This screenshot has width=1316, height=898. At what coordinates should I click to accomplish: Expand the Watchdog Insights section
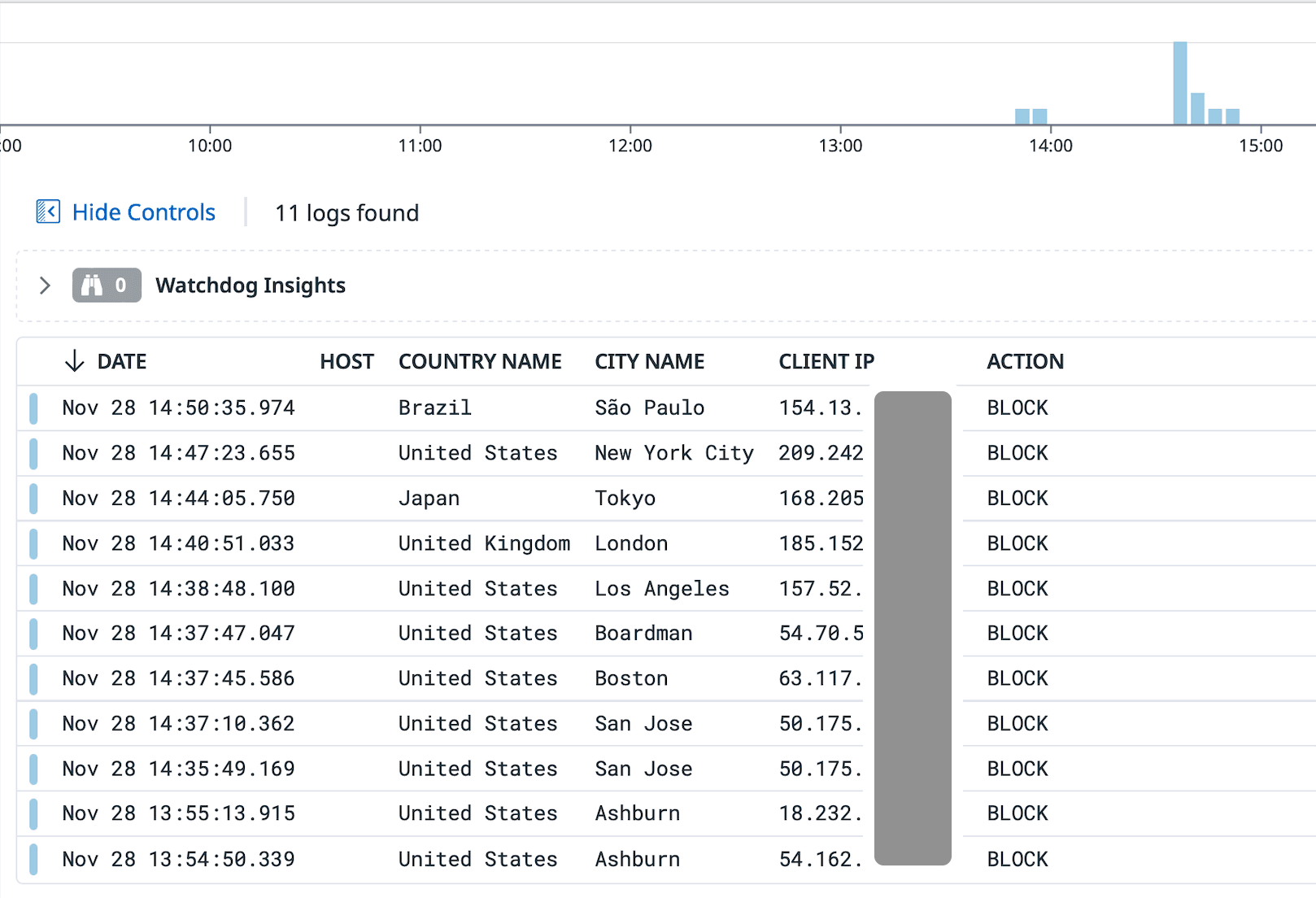click(x=45, y=286)
